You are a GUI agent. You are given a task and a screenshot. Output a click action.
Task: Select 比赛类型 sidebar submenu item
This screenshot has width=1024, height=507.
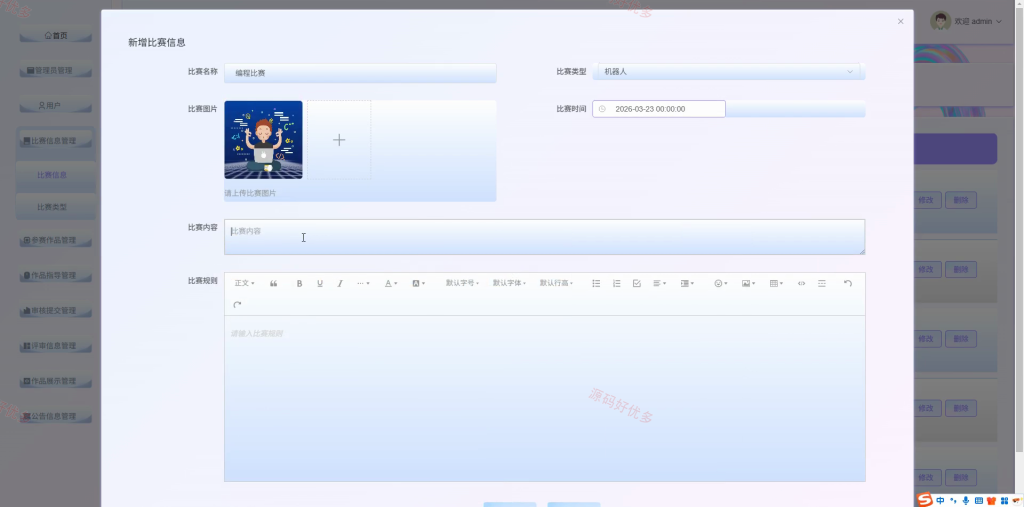pos(56,207)
